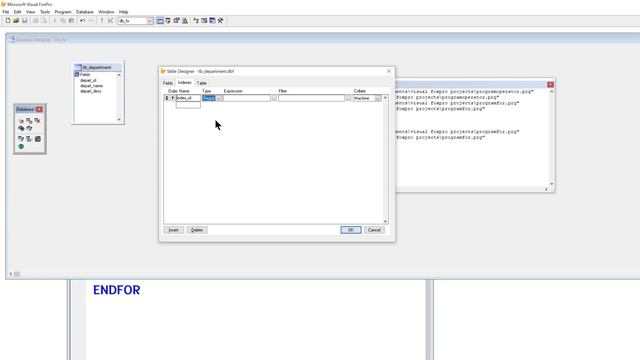The height and width of the screenshot is (360, 640).
Task: Click the Save toolbar icon
Action: [x=24, y=20]
